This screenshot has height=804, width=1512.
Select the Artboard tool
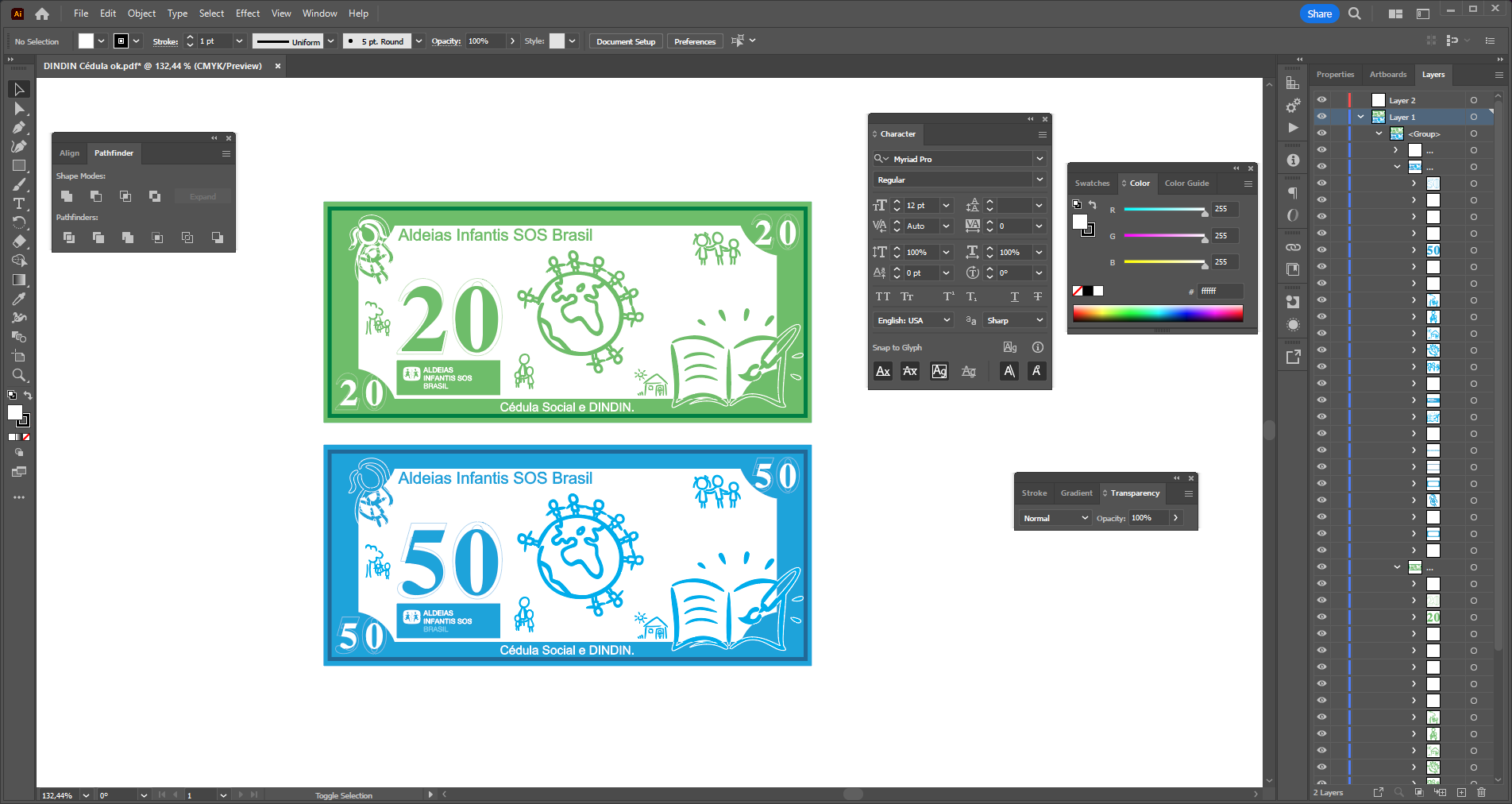pos(19,357)
